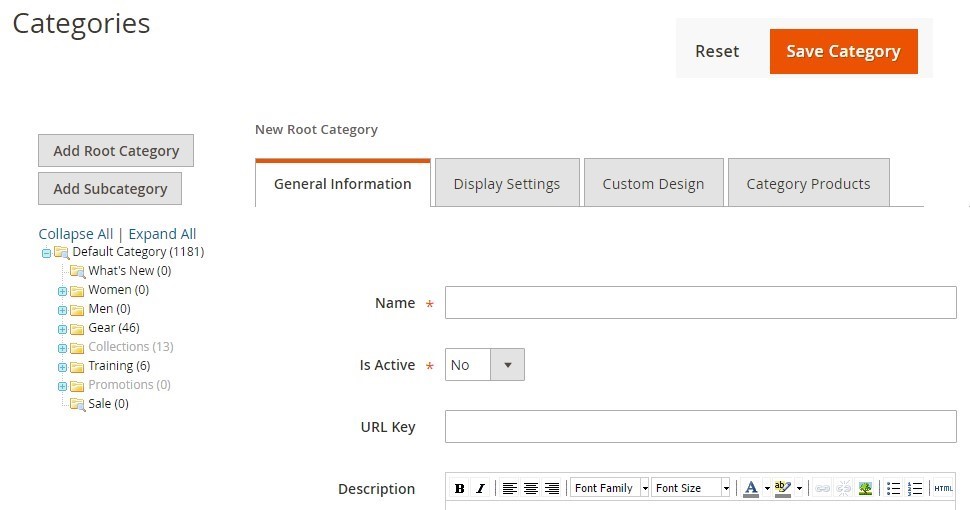The height and width of the screenshot is (510, 970).
Task: Switch to the Display Settings tab
Action: pyautogui.click(x=507, y=184)
